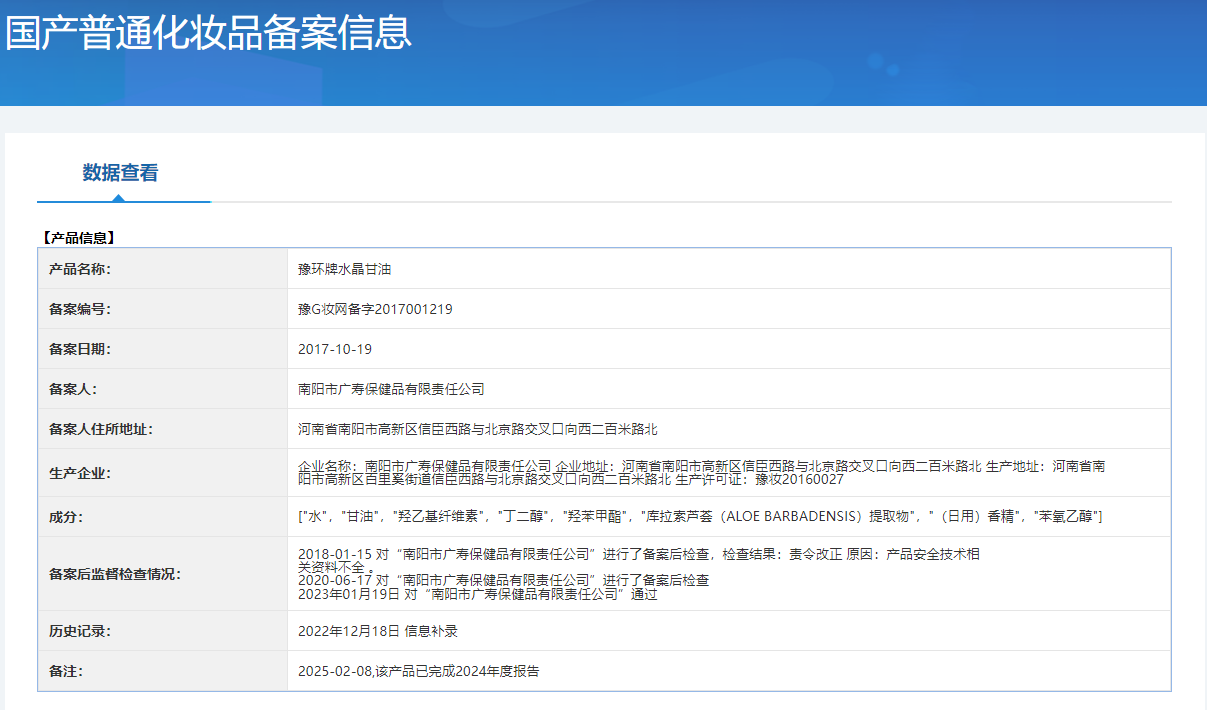Click 南阳市广寿保健品有限责任公司 in the 备案人 row
This screenshot has height=710, width=1207.
(x=391, y=389)
